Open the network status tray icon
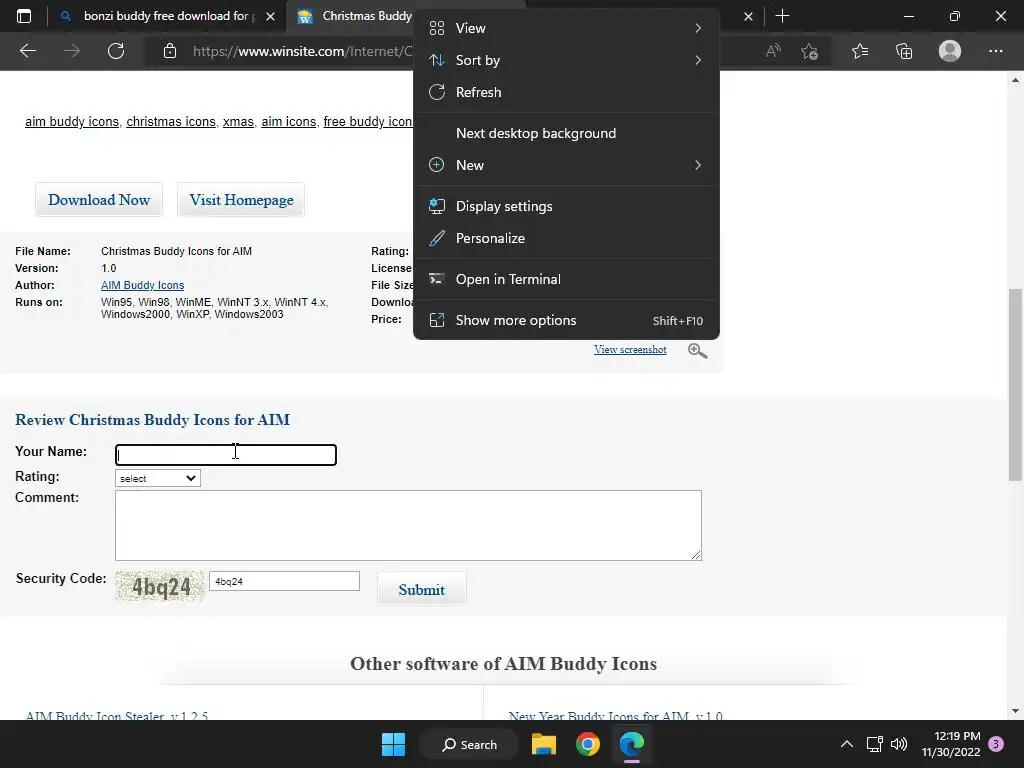 [x=874, y=744]
